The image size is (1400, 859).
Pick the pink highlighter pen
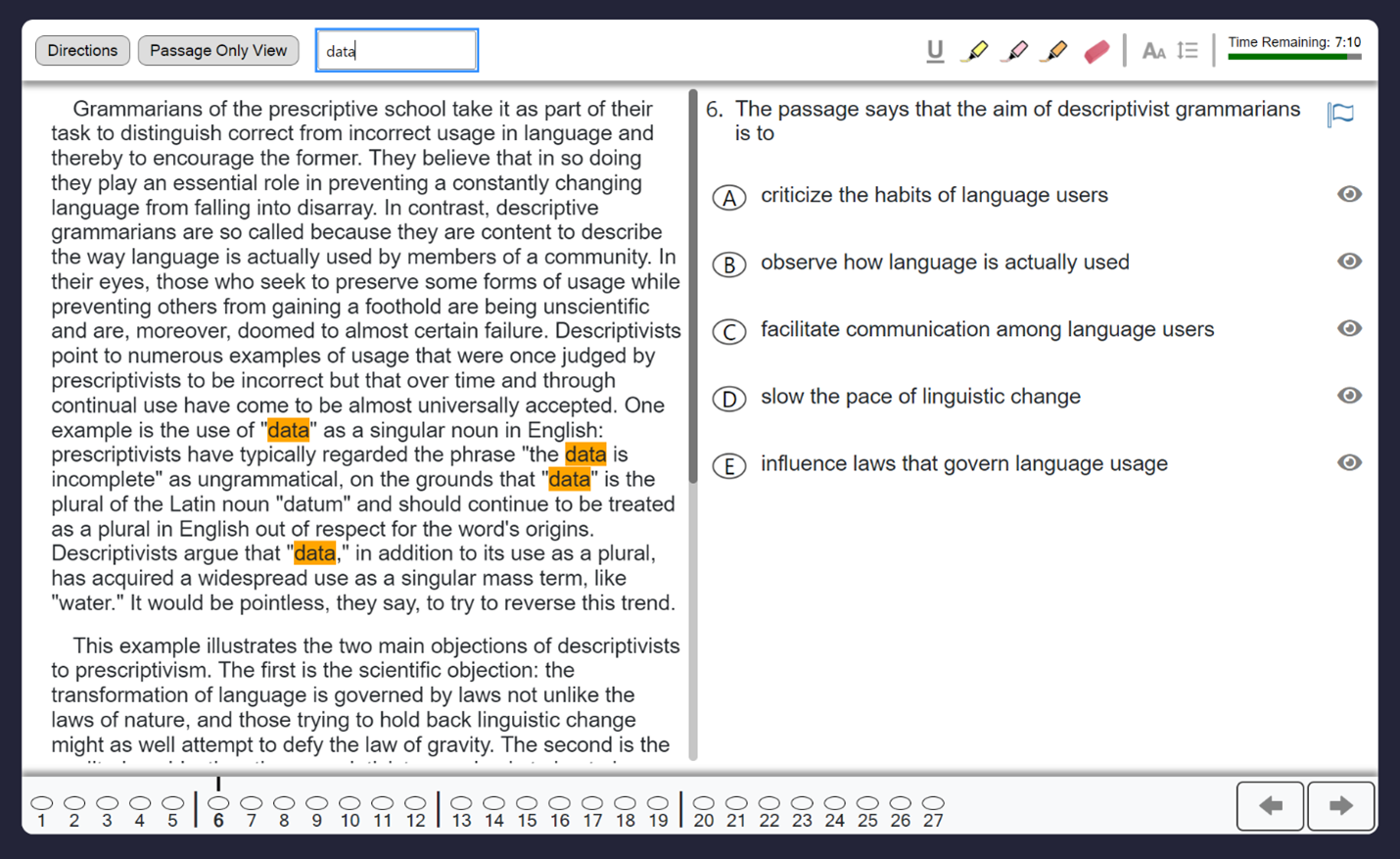pyautogui.click(x=1014, y=50)
